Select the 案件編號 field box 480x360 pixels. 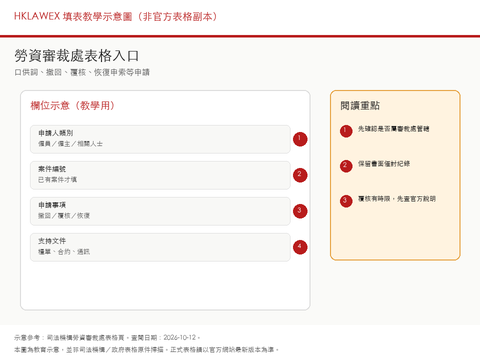tap(160, 175)
